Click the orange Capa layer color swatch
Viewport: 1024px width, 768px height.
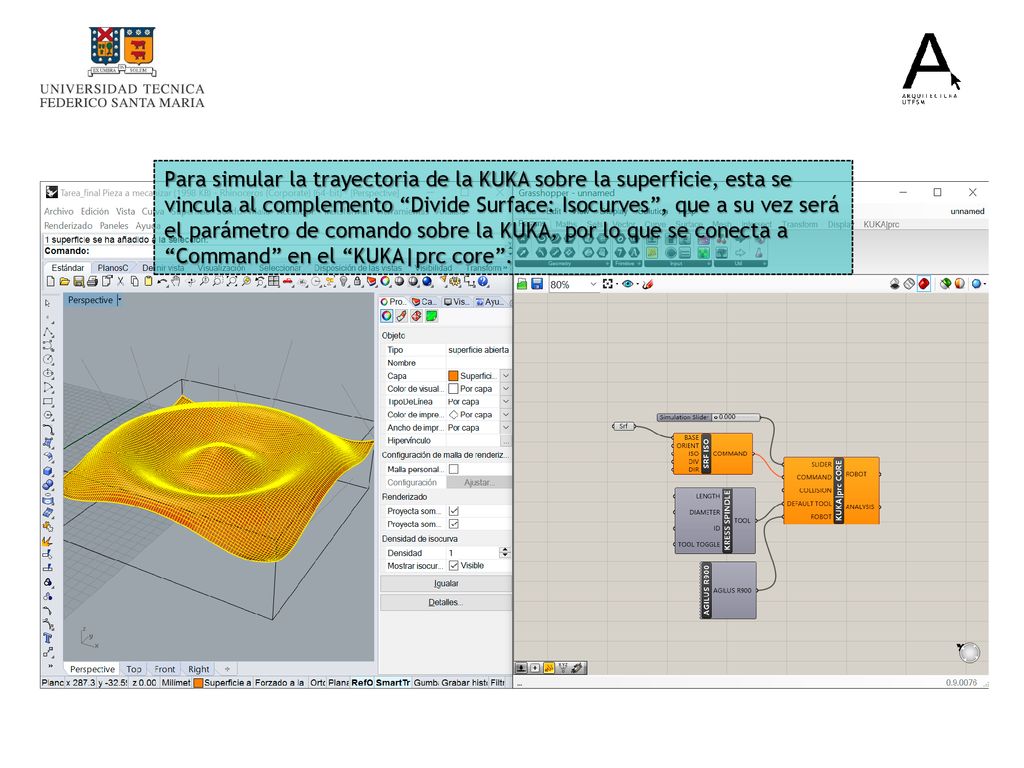pos(453,376)
